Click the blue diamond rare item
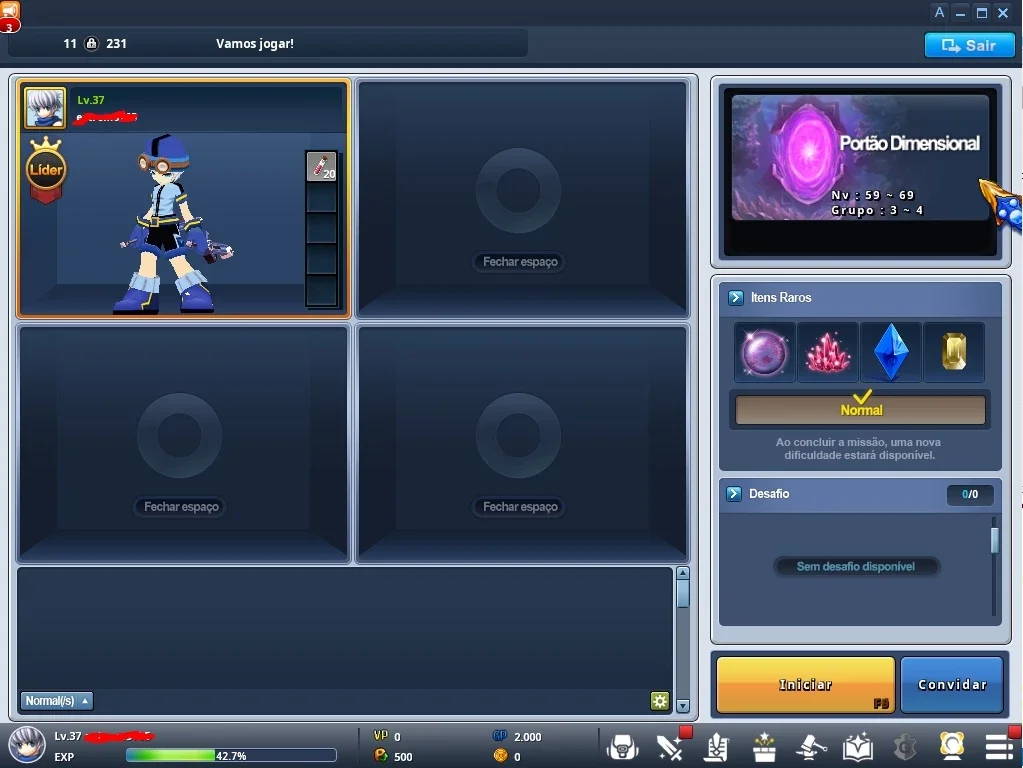This screenshot has height=768, width=1023. click(x=891, y=352)
